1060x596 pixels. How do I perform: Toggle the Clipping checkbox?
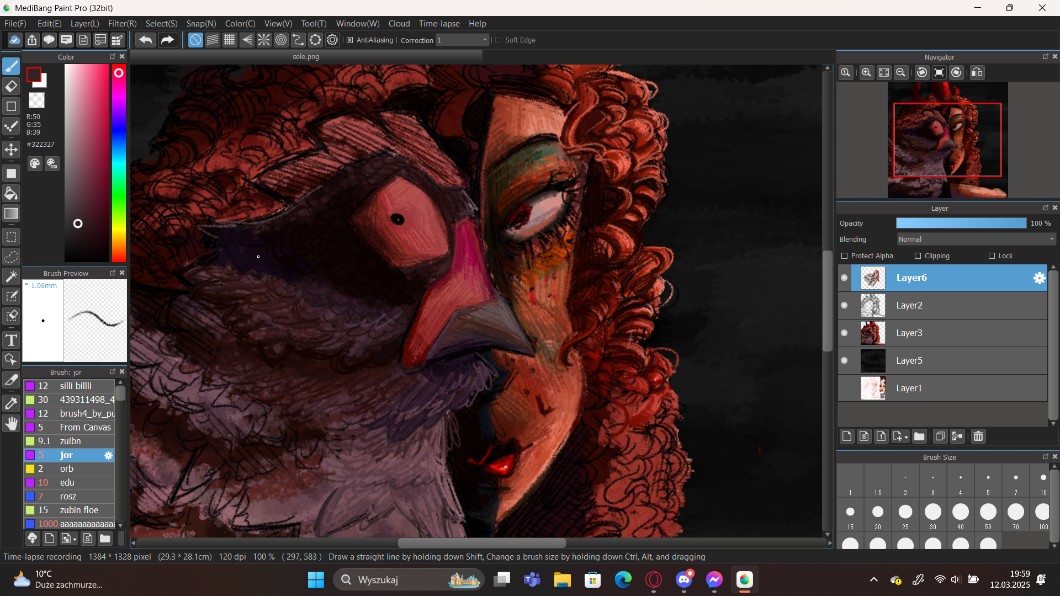point(918,256)
